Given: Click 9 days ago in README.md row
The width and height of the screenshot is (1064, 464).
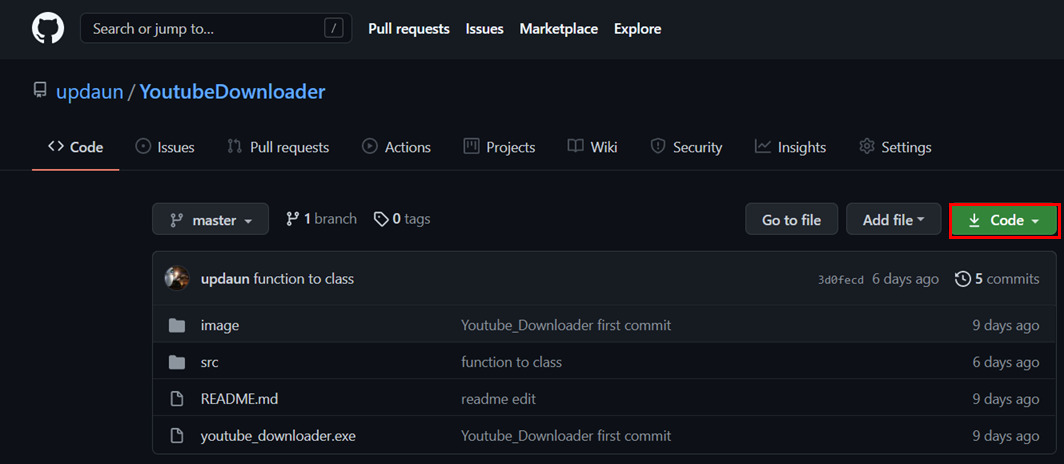Looking at the screenshot, I should click(x=1006, y=399).
